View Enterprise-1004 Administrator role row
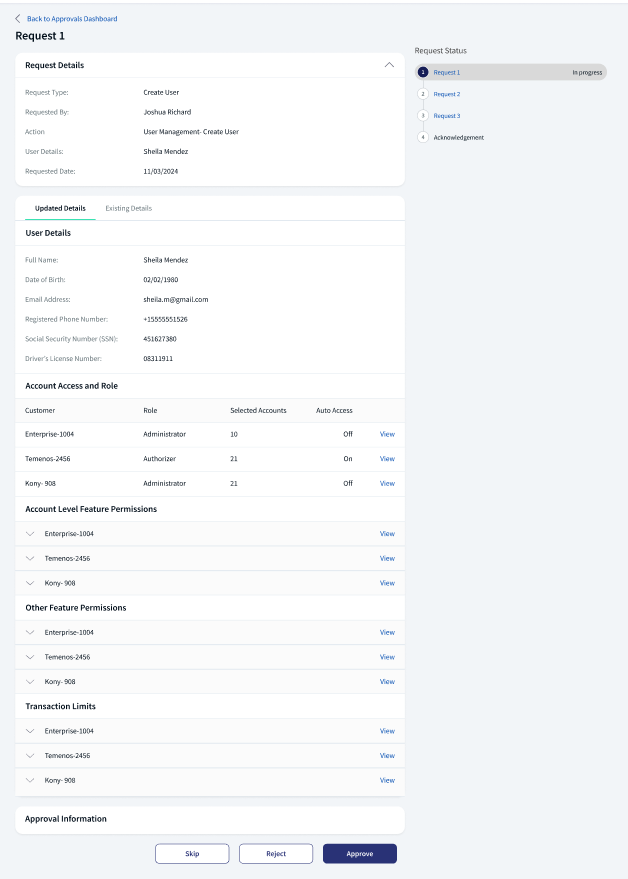This screenshot has width=628, height=879. (x=387, y=434)
